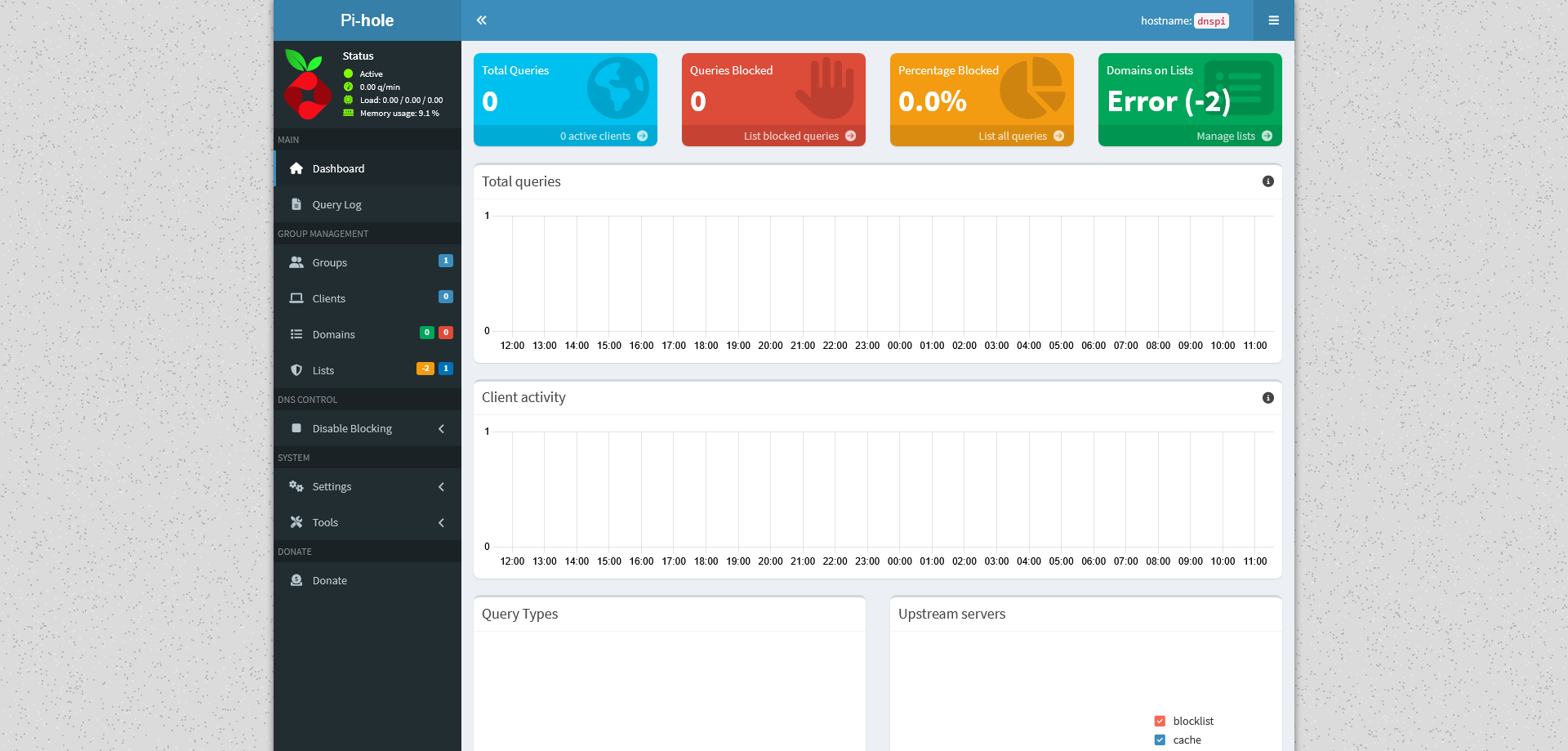Expand the Tools submenu chevron
Viewport: 1568px width, 751px height.
coord(442,522)
